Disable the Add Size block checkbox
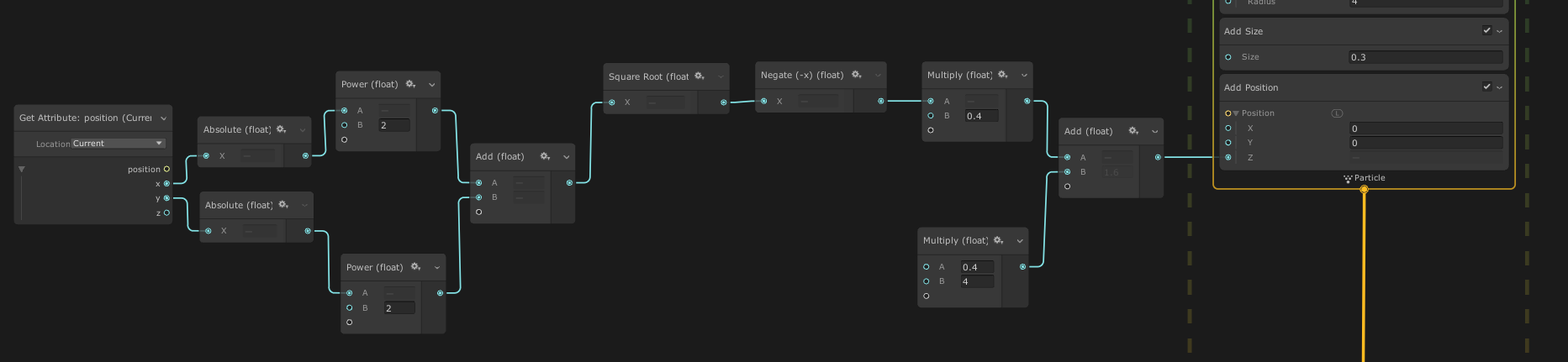Screen dimensions: 1568x362 (x=1486, y=30)
